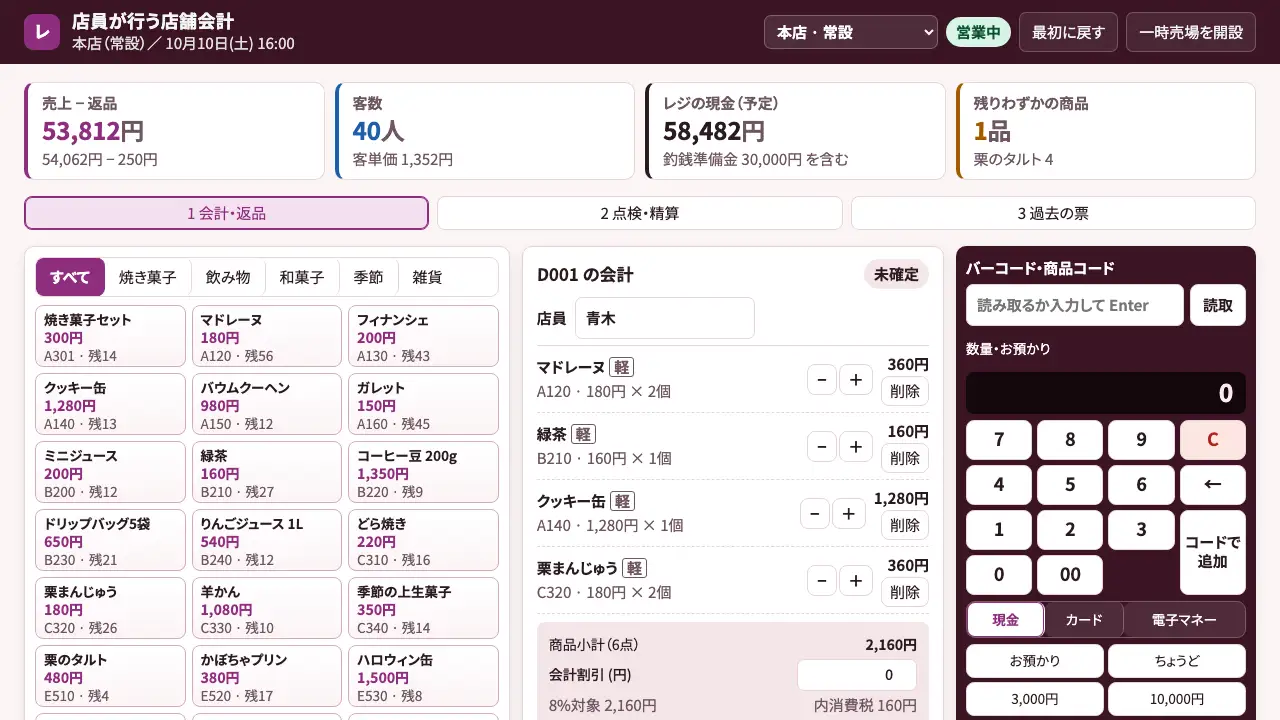Switch to the 1 会計・返品 tab
The width and height of the screenshot is (1280, 720).
pyautogui.click(x=226, y=213)
